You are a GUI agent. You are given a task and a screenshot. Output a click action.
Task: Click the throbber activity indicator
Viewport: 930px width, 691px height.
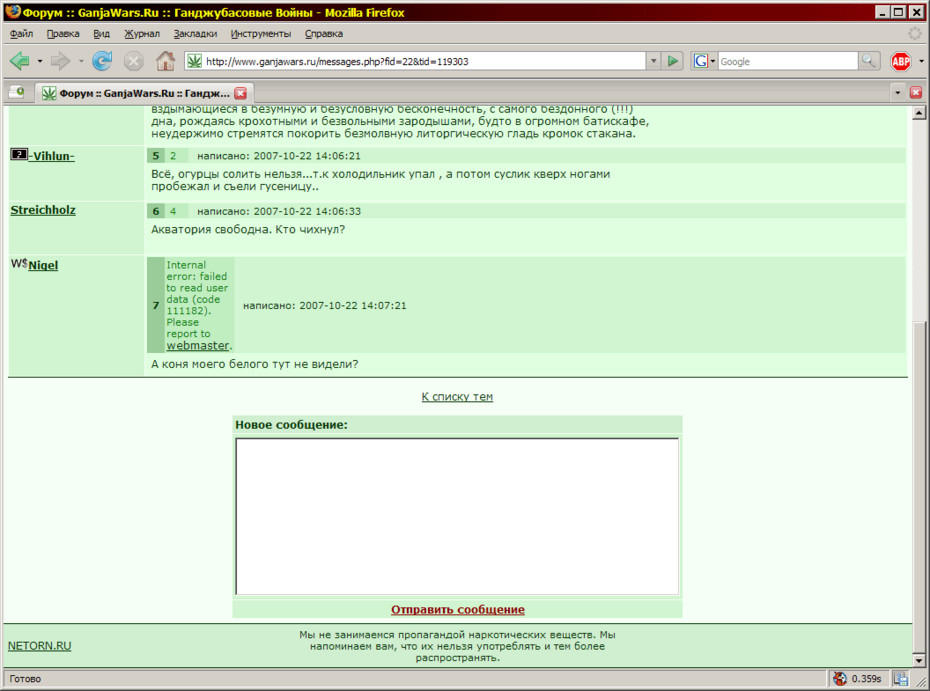click(914, 34)
